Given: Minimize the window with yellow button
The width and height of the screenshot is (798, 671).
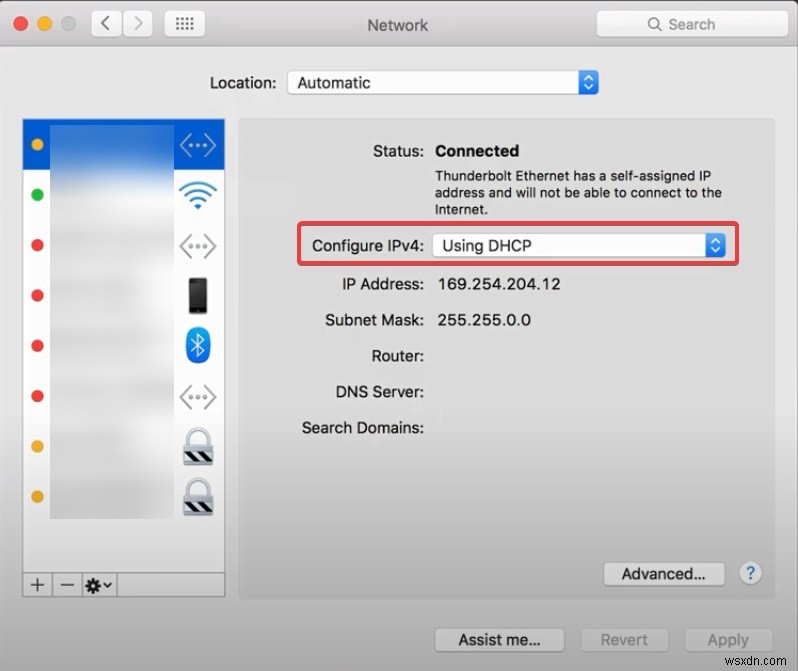Looking at the screenshot, I should click(x=45, y=23).
